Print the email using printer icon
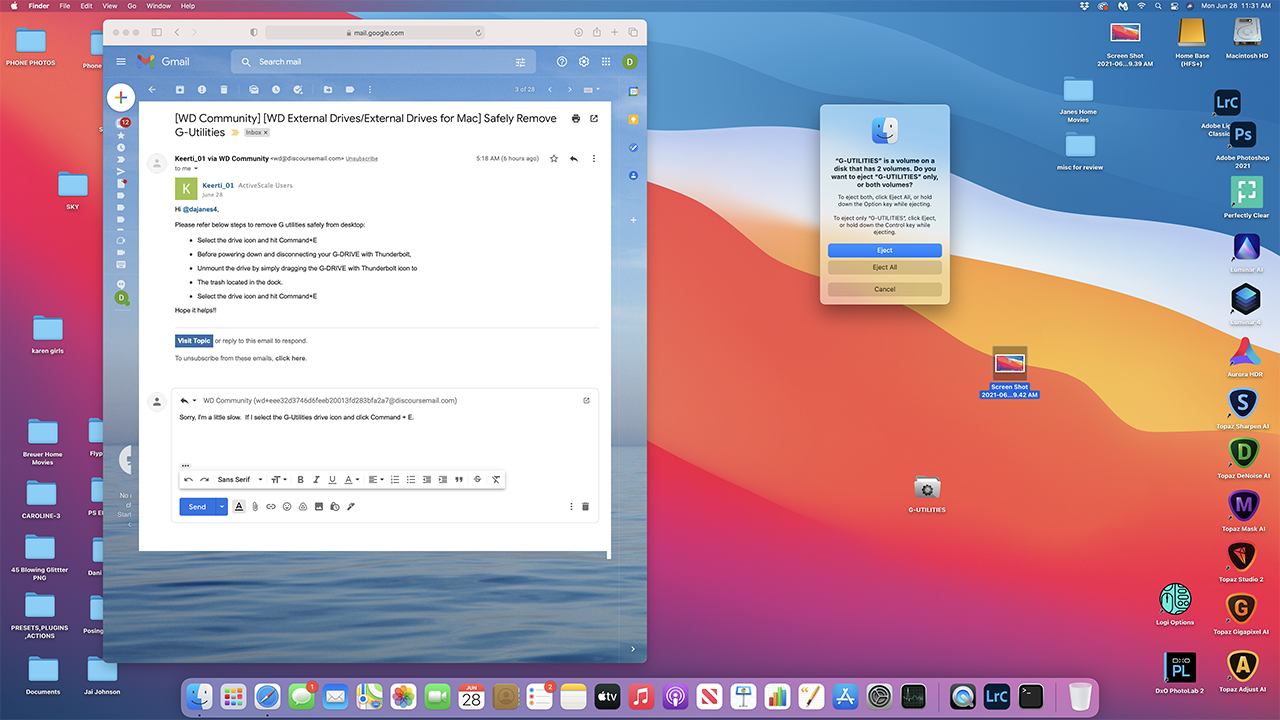 [576, 118]
